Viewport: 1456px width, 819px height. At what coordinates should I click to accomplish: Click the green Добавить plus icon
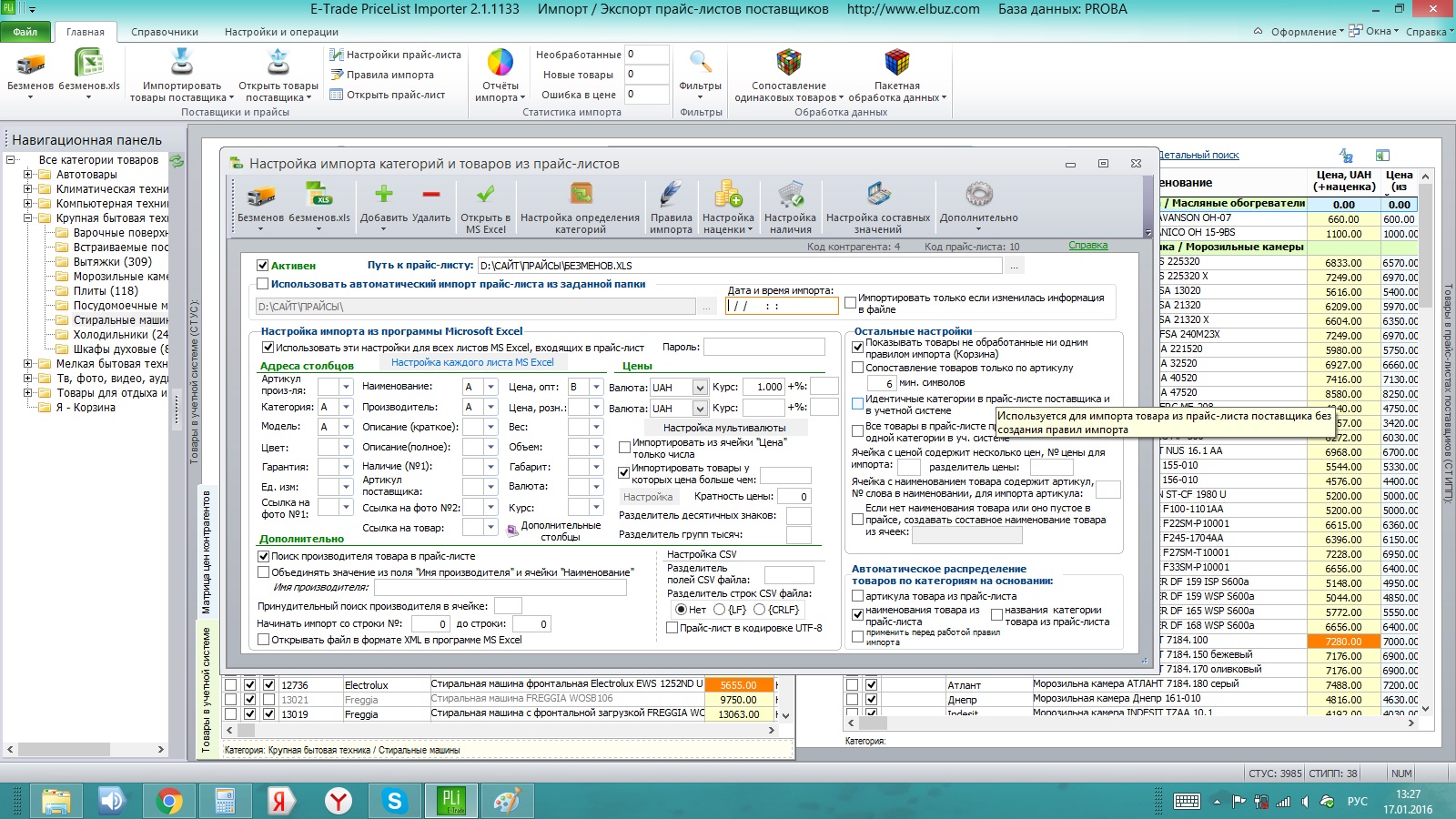[383, 194]
